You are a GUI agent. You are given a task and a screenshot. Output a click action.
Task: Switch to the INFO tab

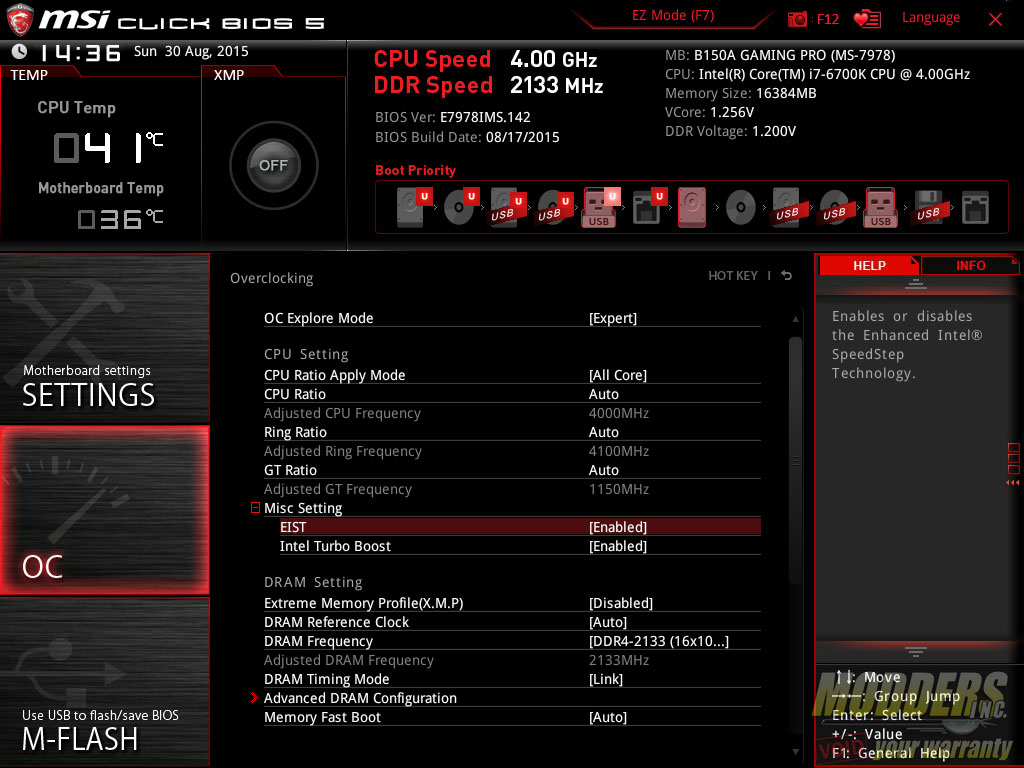(x=970, y=265)
